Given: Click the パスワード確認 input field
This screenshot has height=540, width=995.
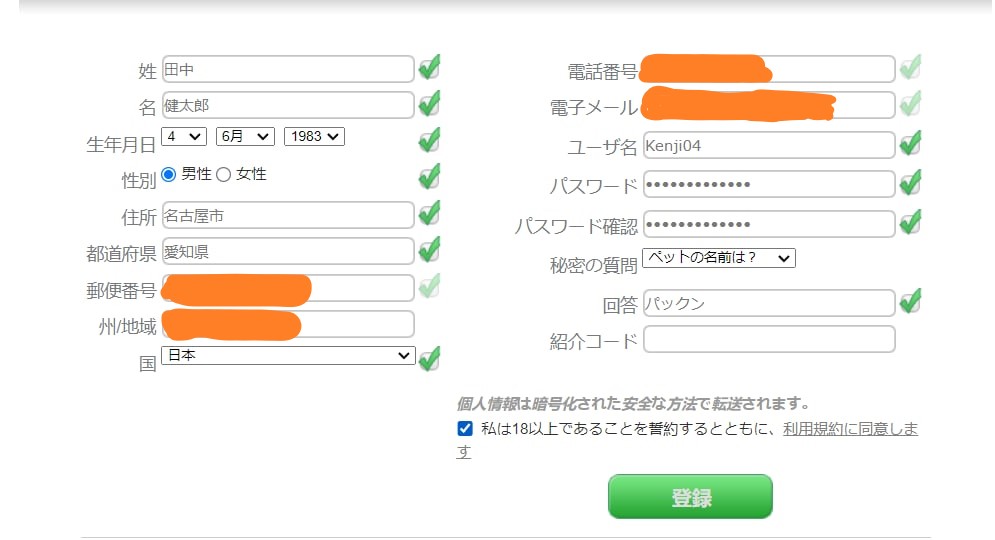Looking at the screenshot, I should pyautogui.click(x=769, y=224).
